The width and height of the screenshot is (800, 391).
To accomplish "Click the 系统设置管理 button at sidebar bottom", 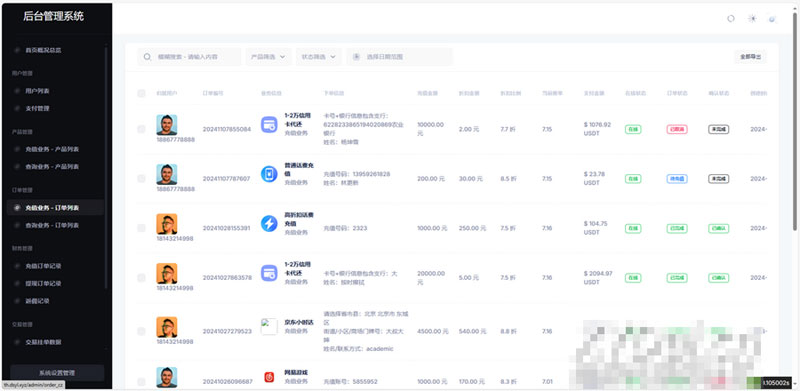I will pyautogui.click(x=57, y=373).
